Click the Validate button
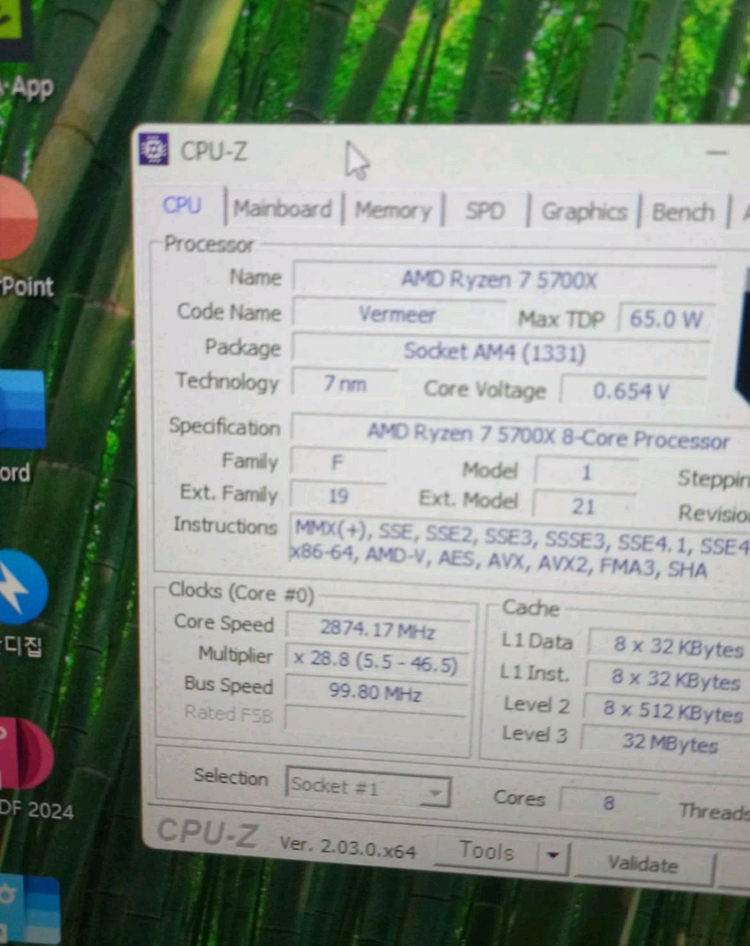Screen dimensions: 750x946 click(643, 865)
